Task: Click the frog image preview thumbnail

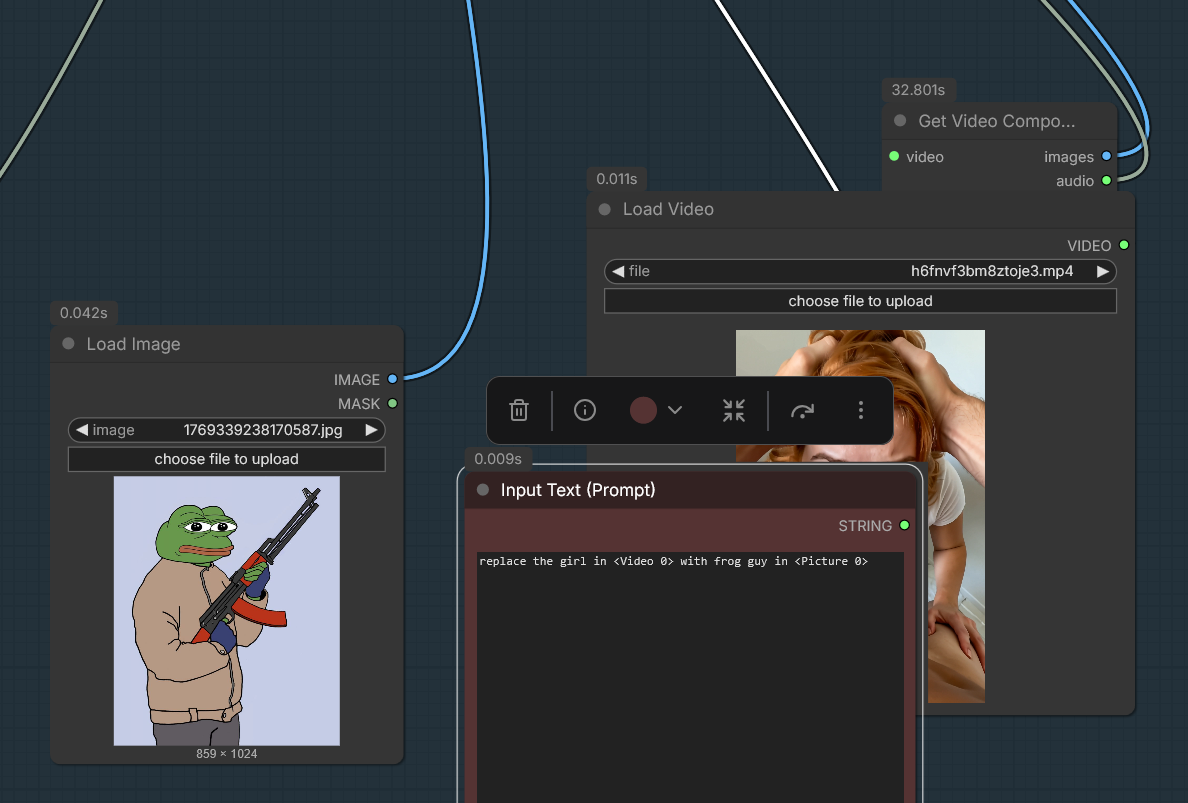Action: point(227,611)
